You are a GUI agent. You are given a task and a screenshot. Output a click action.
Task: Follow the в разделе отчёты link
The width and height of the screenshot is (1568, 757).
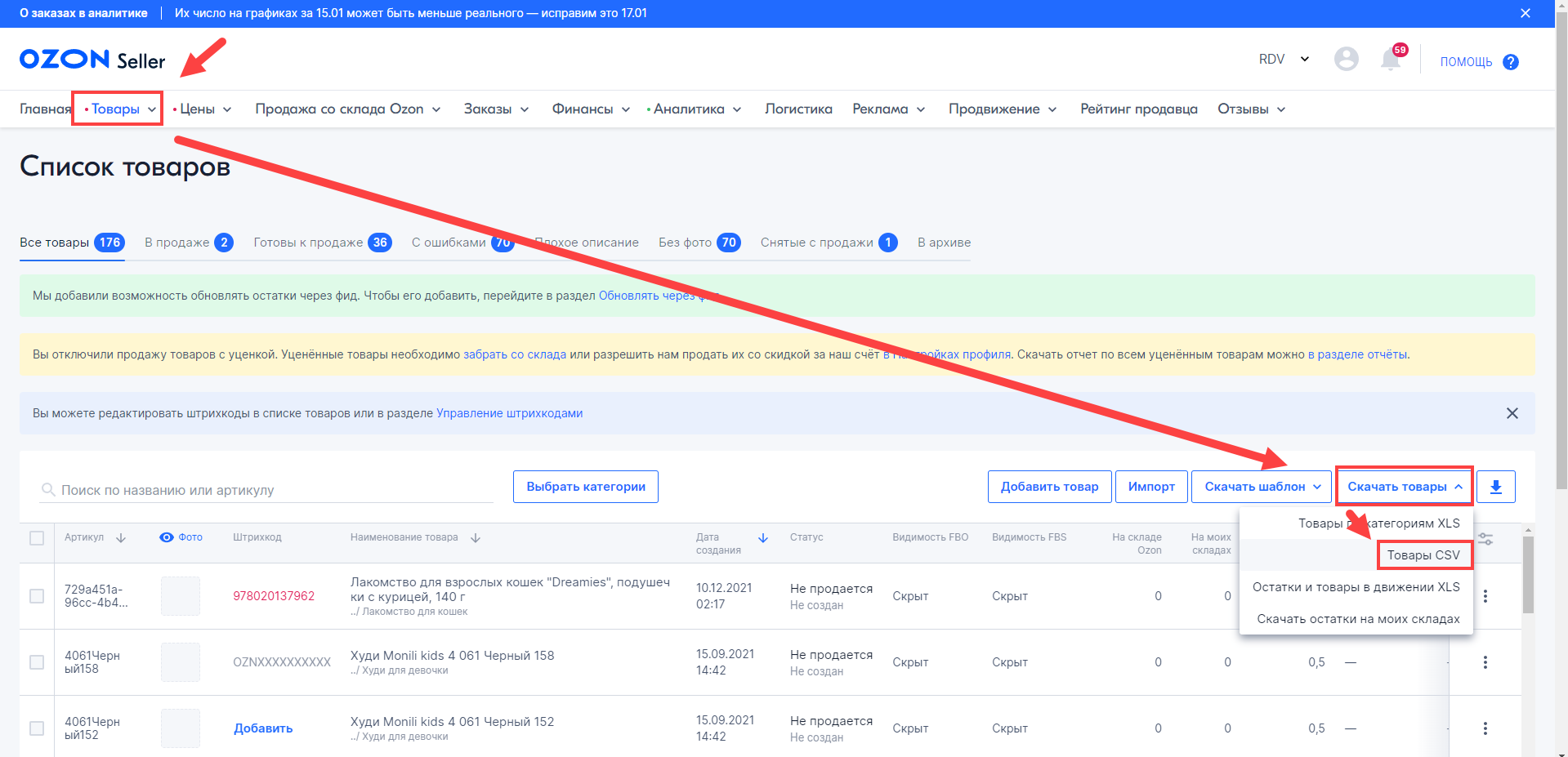1357,354
